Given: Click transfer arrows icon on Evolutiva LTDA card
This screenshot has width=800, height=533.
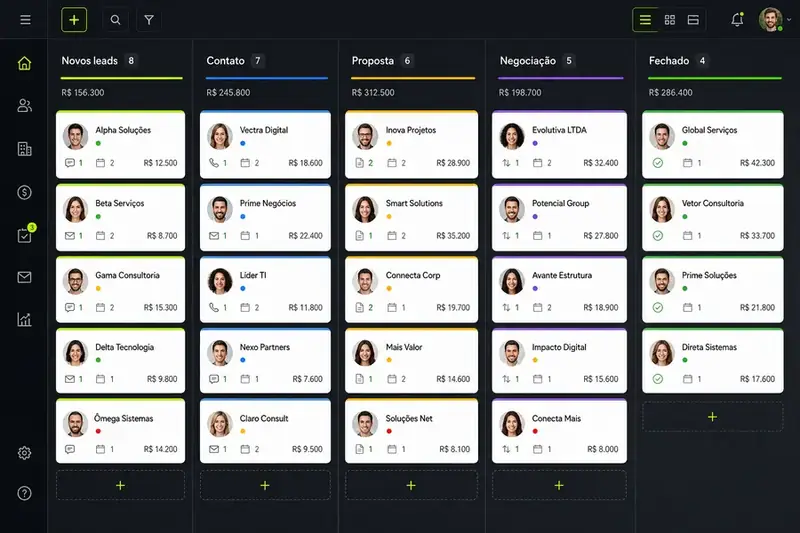Looking at the screenshot, I should (506, 163).
